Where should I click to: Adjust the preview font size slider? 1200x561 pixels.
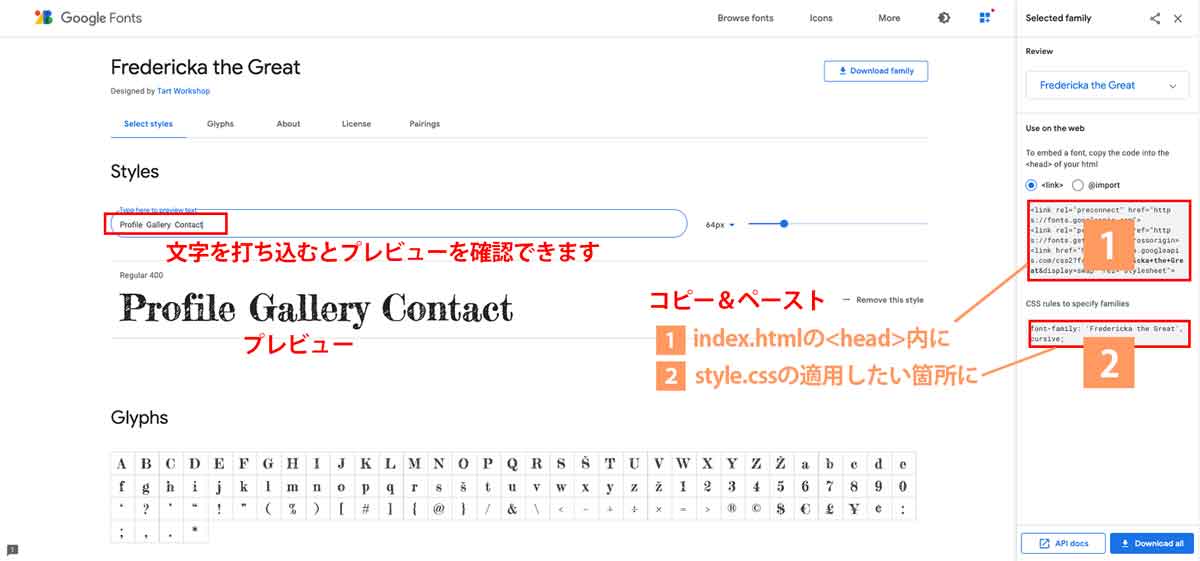click(784, 224)
